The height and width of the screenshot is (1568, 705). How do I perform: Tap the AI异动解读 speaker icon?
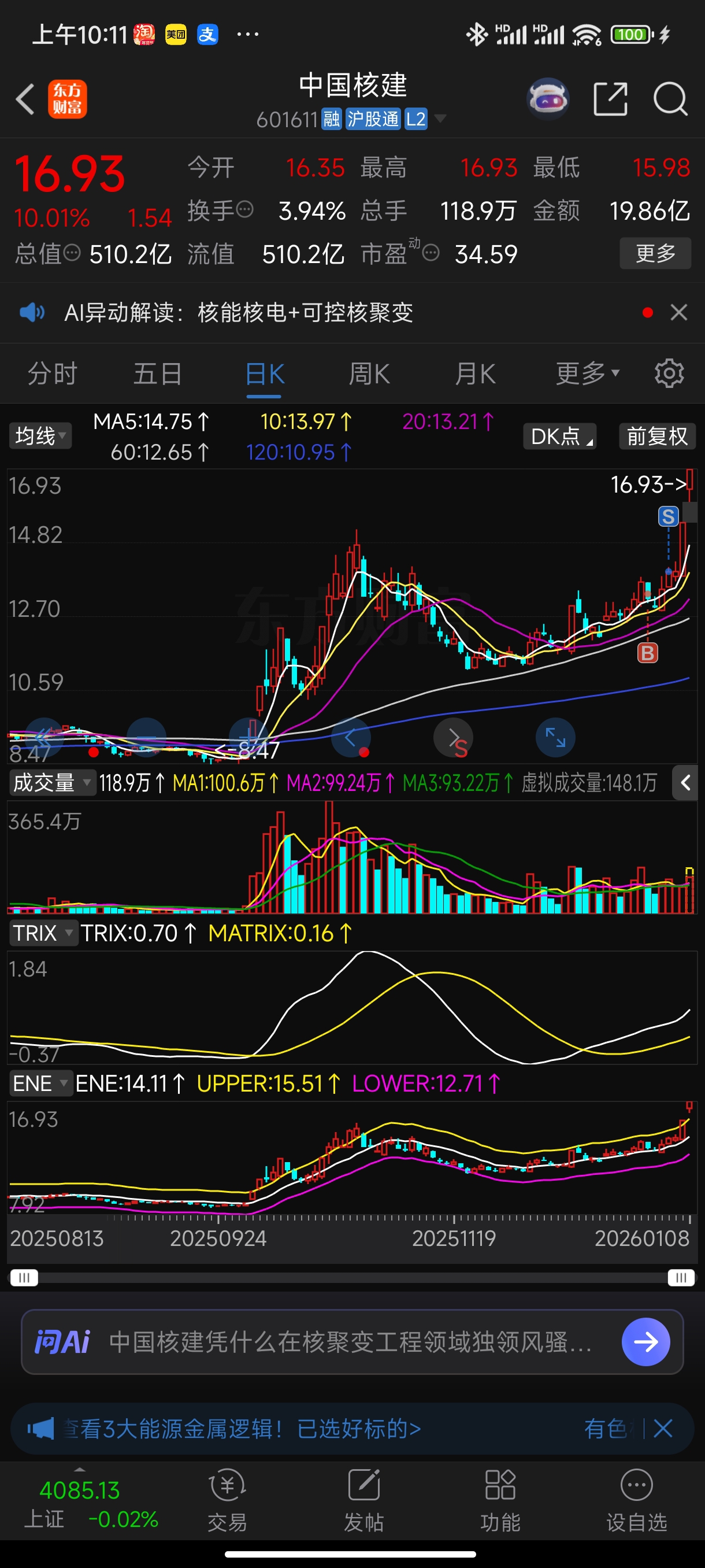tap(32, 313)
